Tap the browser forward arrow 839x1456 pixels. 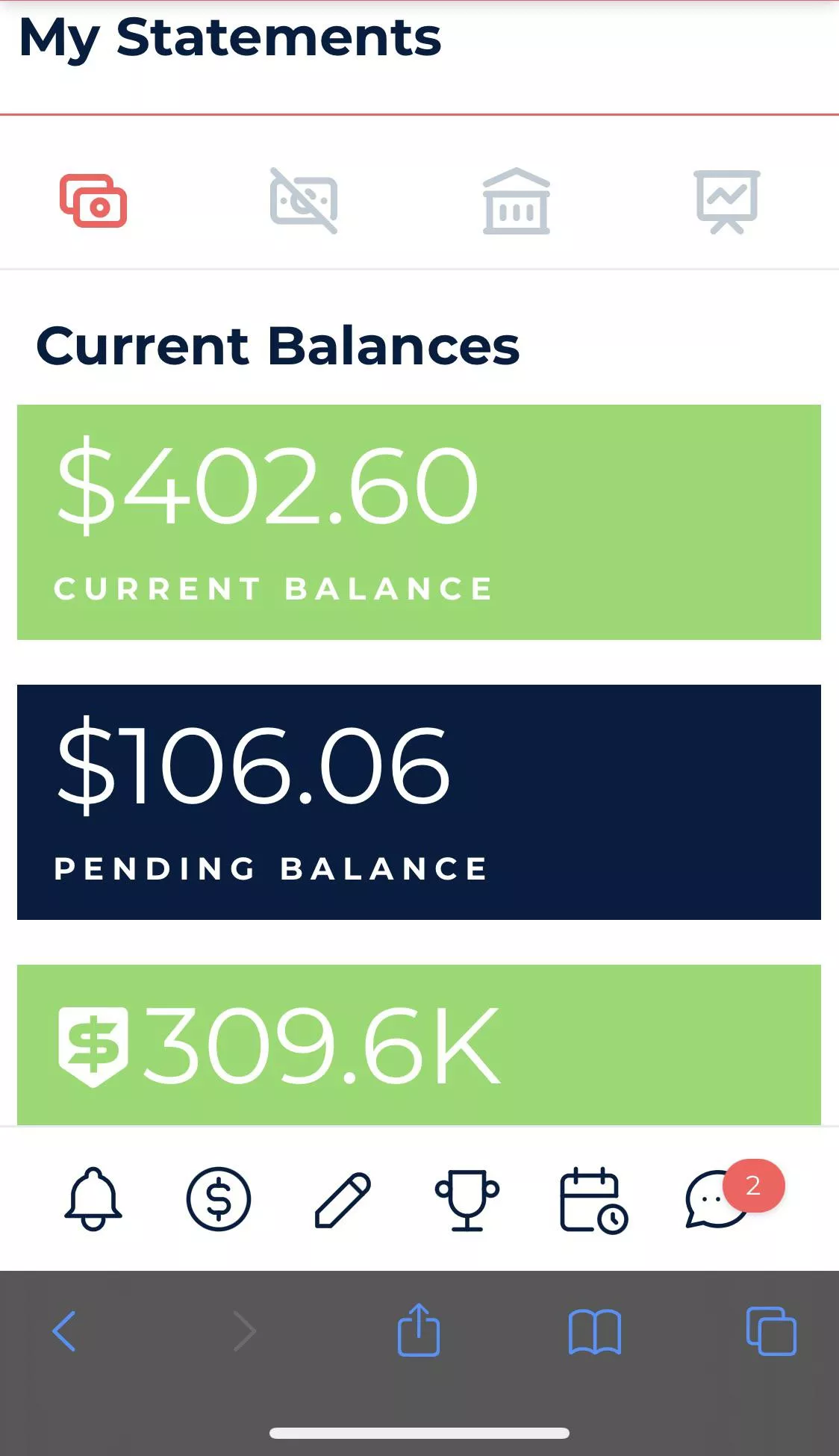tap(244, 1331)
